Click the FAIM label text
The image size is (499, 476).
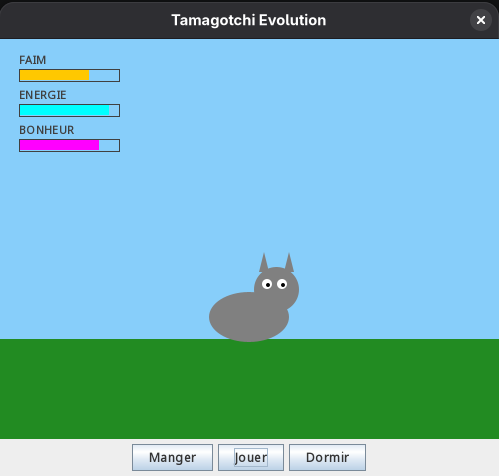click(x=32, y=60)
